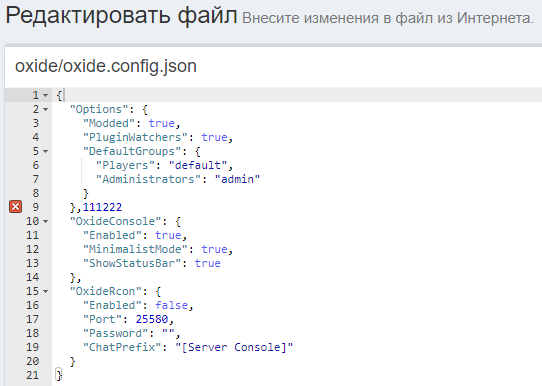Viewport: 542px width, 386px height.
Task: Click the false value on line 16
Action: pos(171,305)
